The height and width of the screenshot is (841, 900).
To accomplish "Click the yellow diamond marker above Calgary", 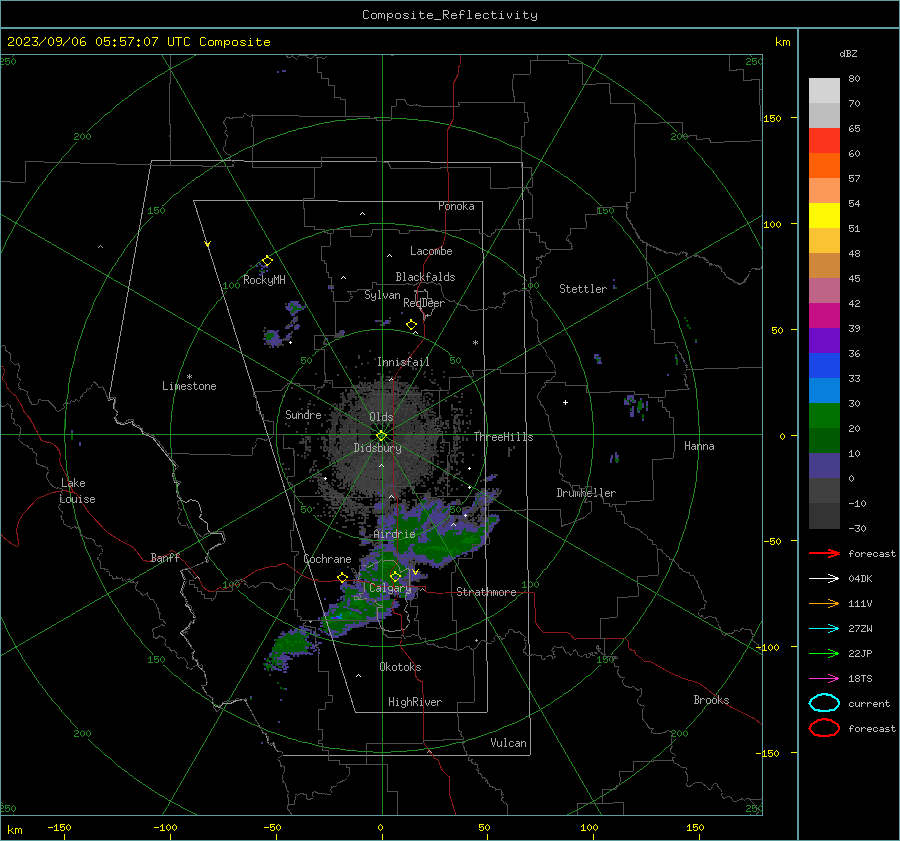I will pyautogui.click(x=395, y=576).
